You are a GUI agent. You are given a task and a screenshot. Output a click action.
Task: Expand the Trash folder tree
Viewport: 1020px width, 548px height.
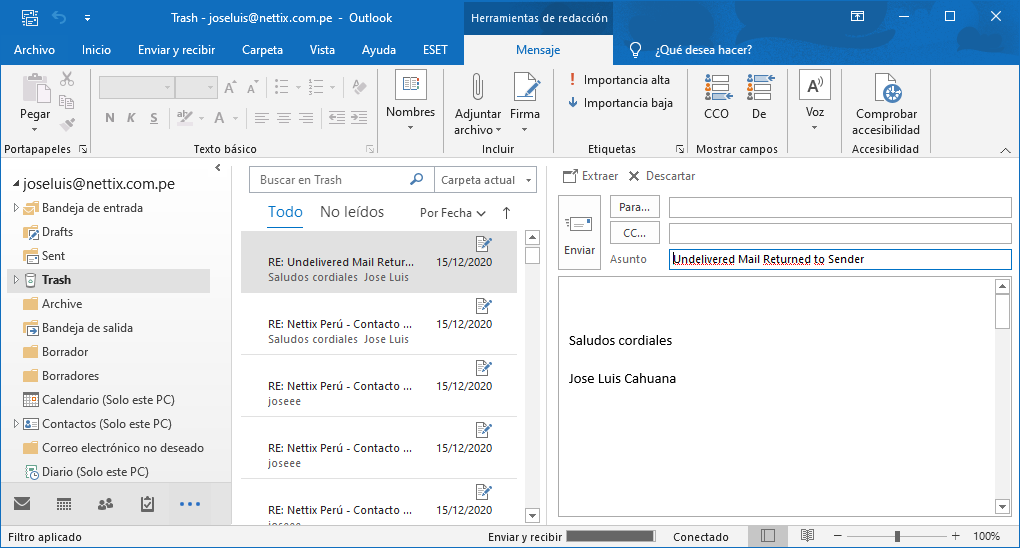[16, 280]
